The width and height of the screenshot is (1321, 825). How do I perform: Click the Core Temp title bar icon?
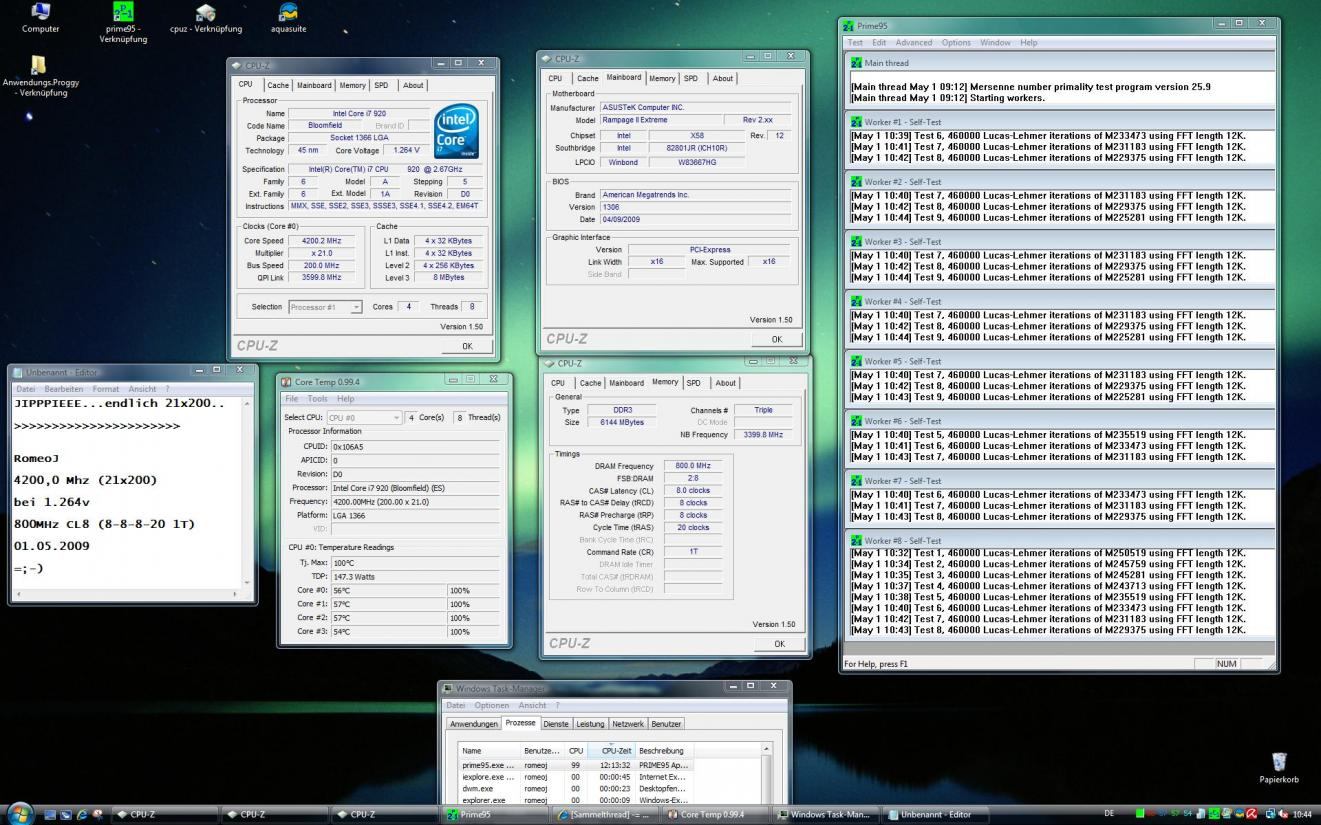[286, 382]
